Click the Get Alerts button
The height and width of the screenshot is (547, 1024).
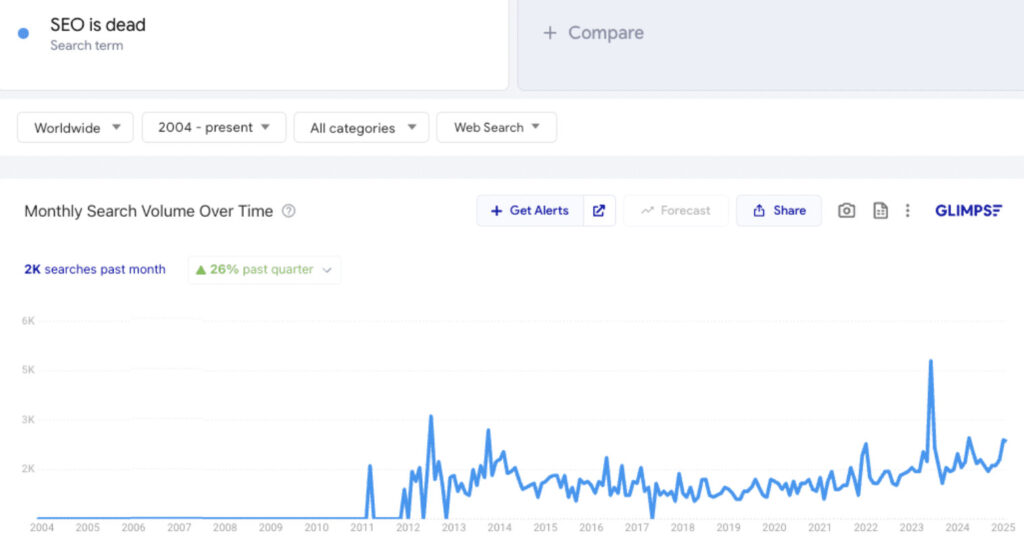point(530,211)
